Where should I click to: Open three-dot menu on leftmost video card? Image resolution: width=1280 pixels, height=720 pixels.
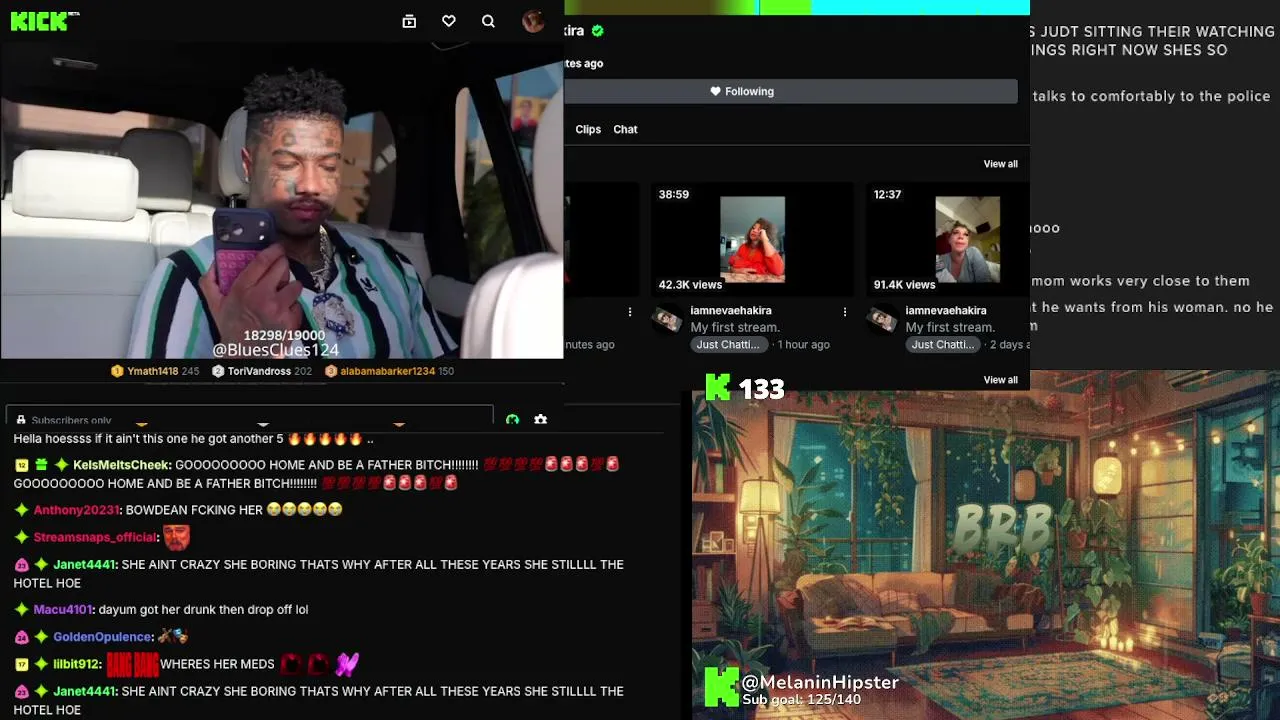click(630, 312)
